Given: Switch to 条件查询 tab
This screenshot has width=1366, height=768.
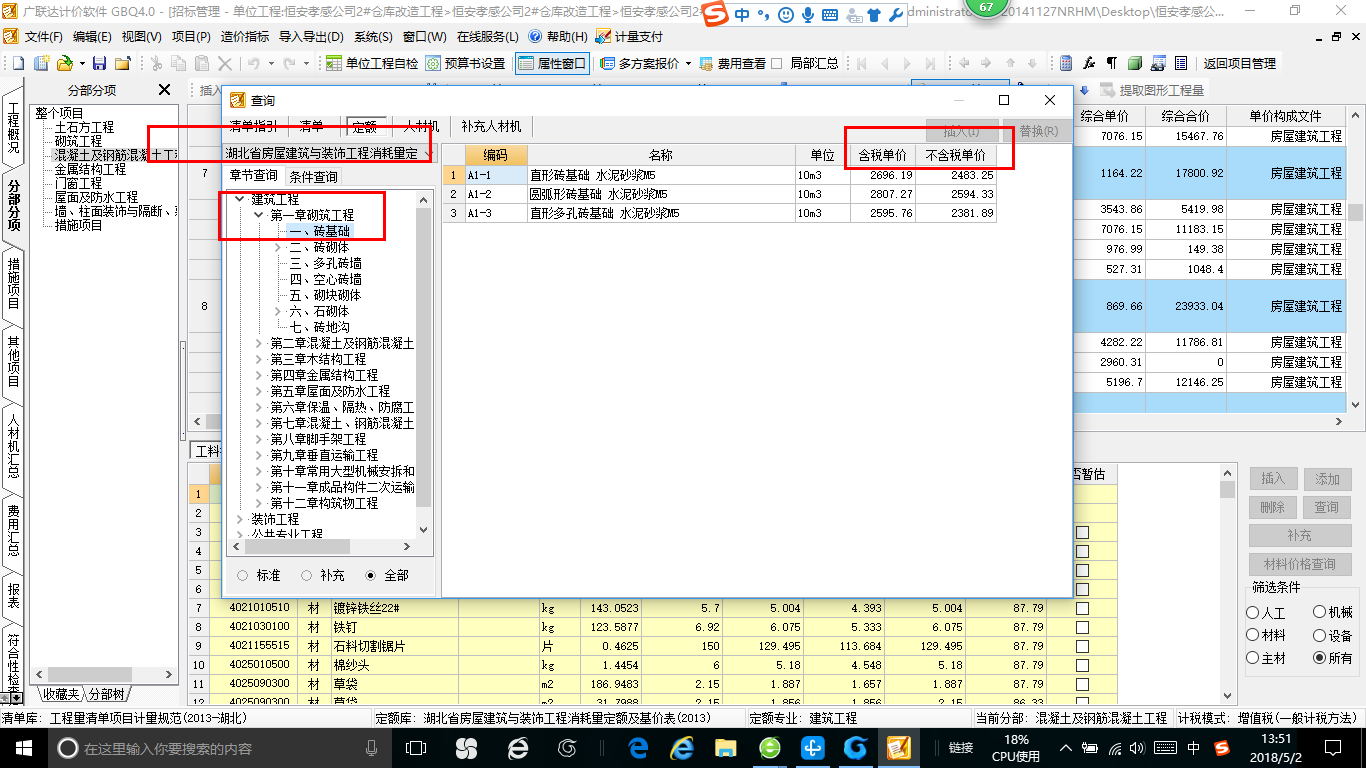Looking at the screenshot, I should 313,176.
